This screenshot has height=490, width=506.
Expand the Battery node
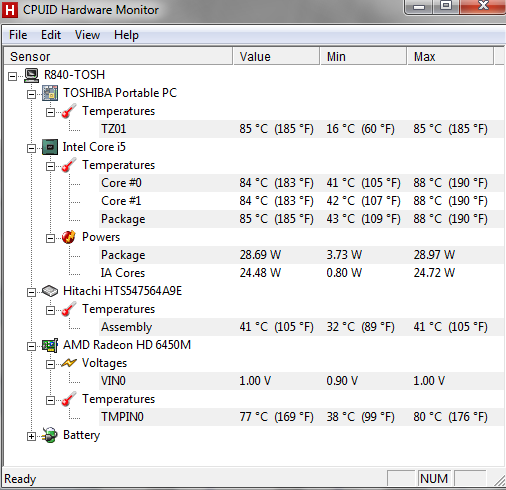tap(31, 436)
